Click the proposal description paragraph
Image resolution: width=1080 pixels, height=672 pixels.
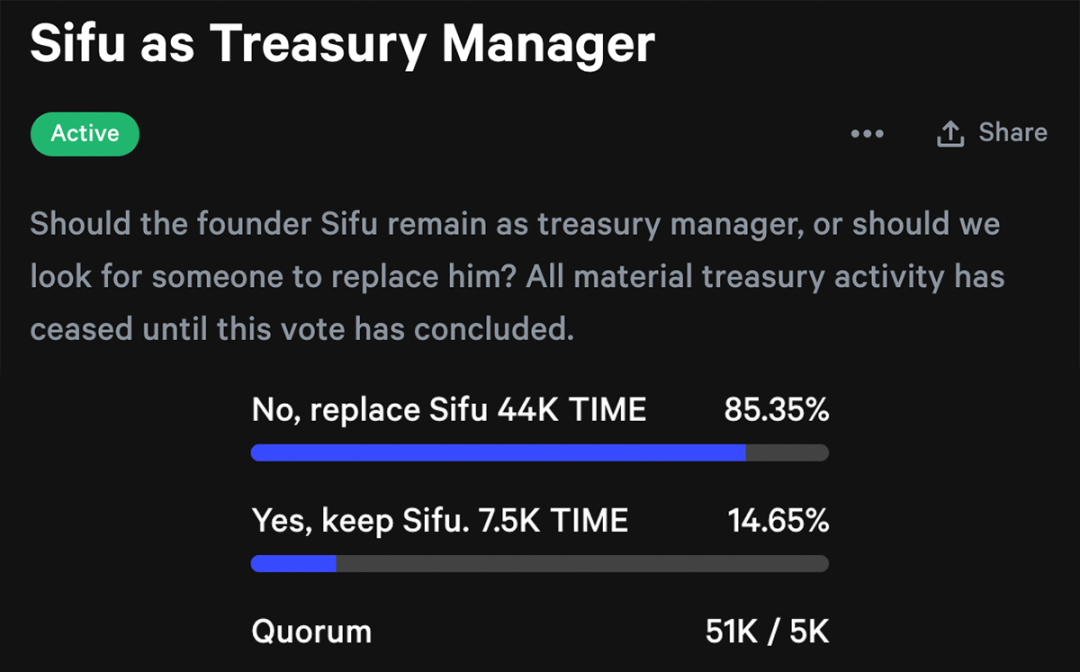pyautogui.click(x=517, y=276)
